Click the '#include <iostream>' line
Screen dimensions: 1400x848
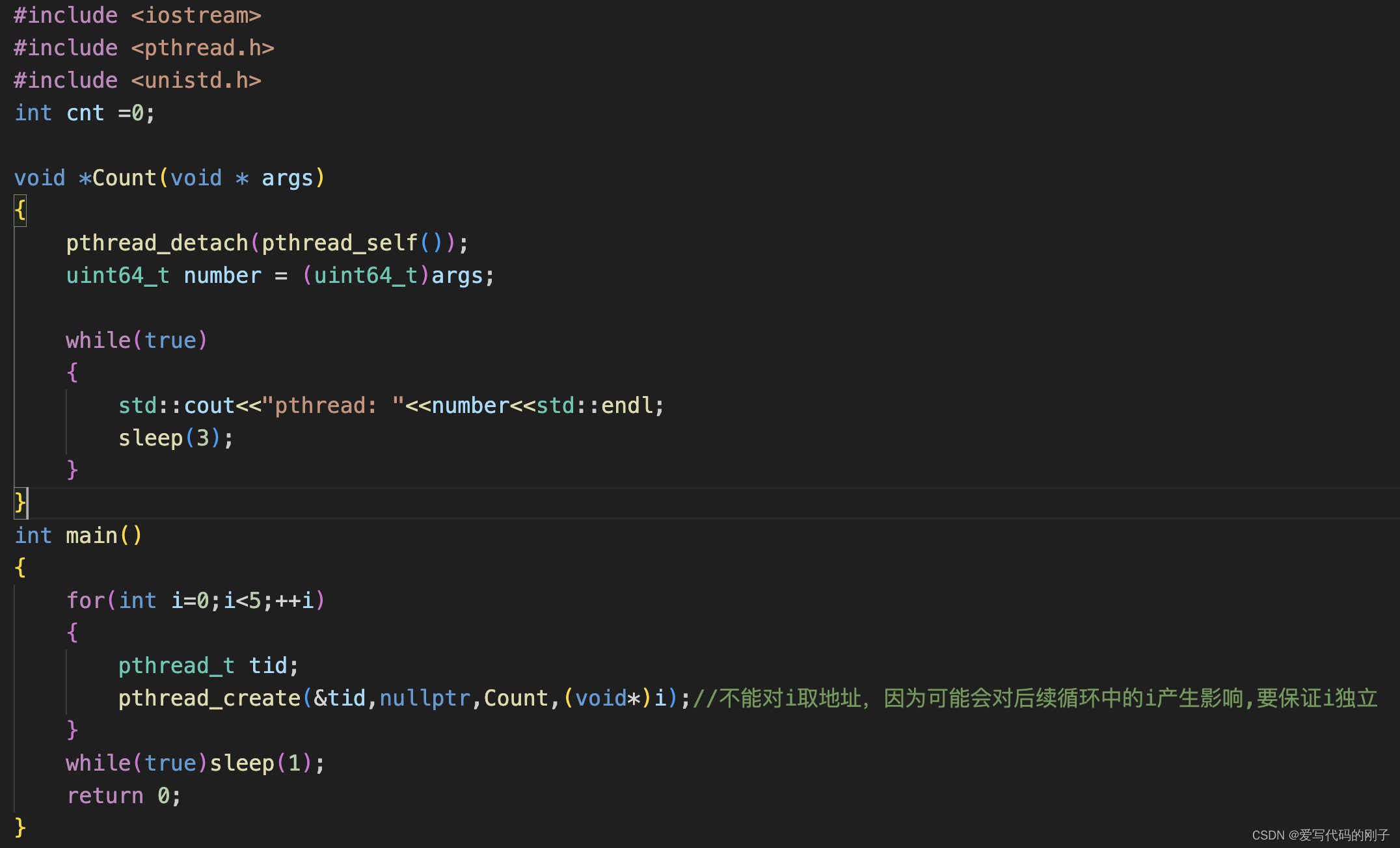pos(137,16)
